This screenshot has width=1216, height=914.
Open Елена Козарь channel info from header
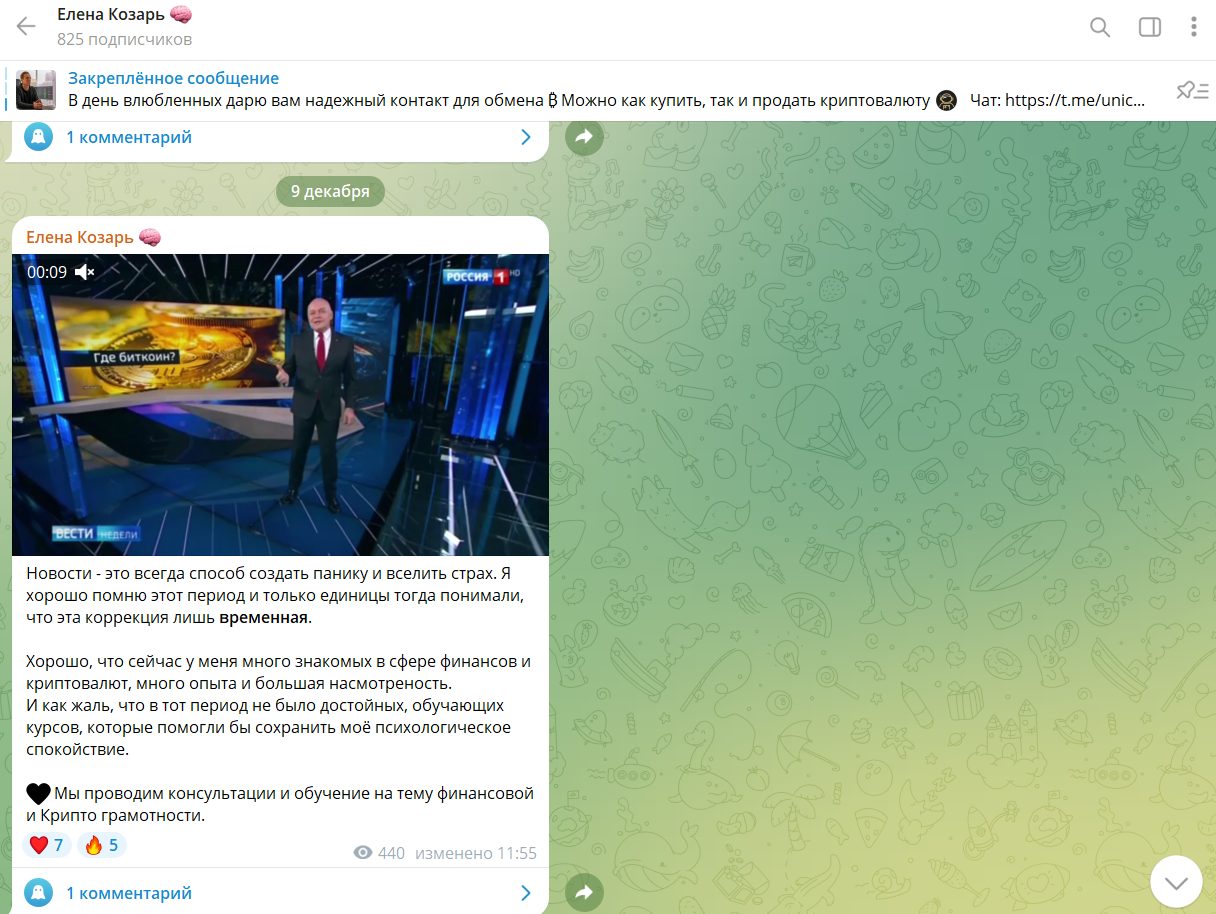pyautogui.click(x=125, y=26)
